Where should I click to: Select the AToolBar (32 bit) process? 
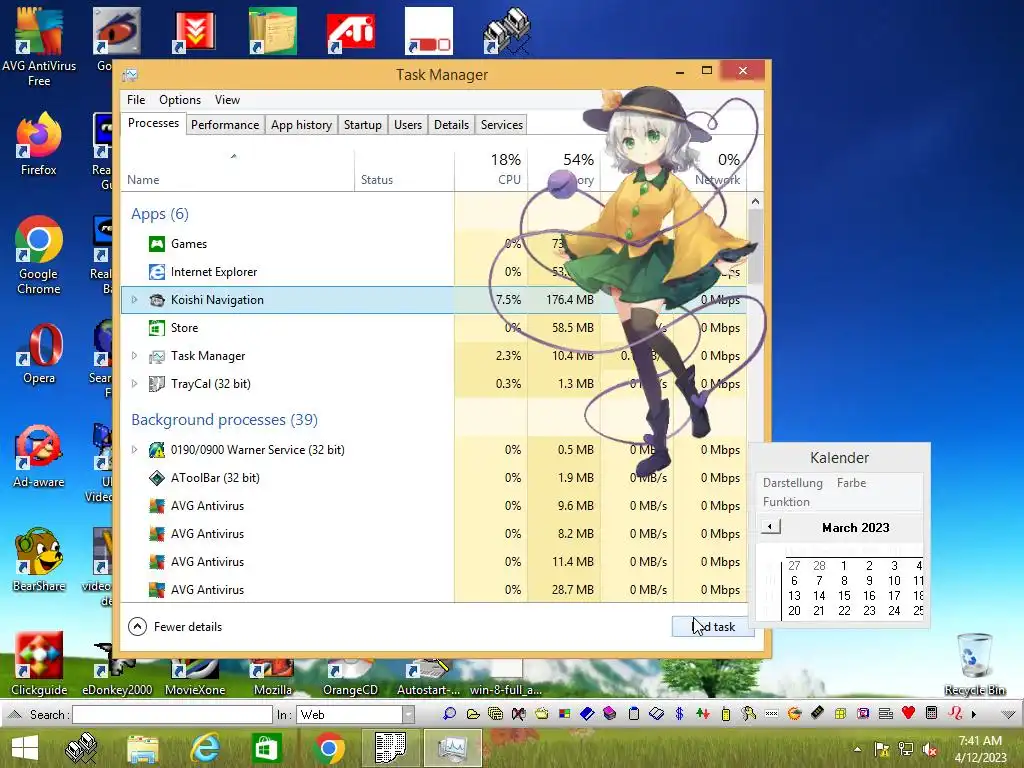coord(434,477)
